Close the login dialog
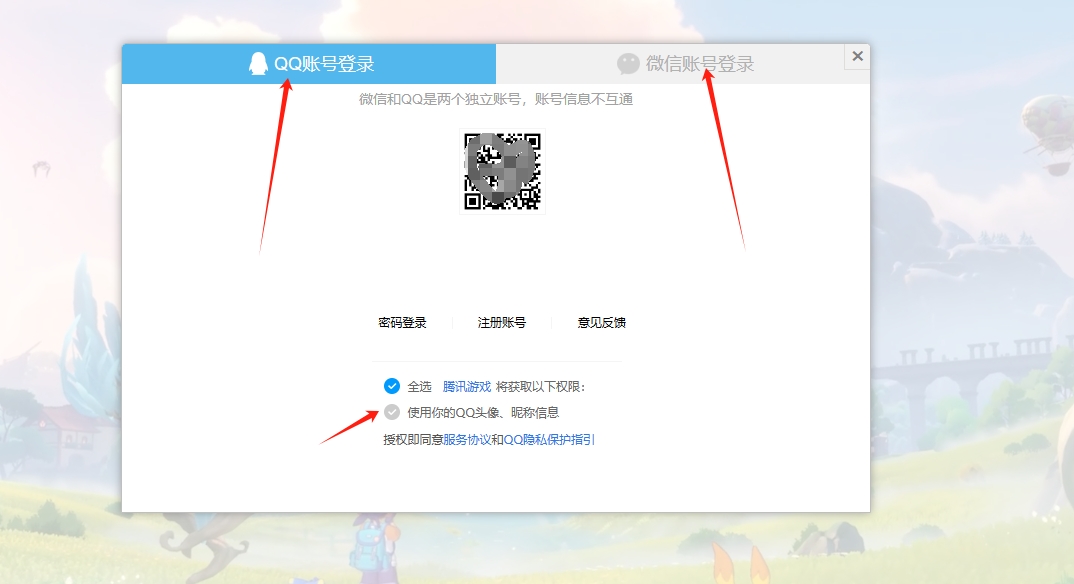 [x=858, y=56]
